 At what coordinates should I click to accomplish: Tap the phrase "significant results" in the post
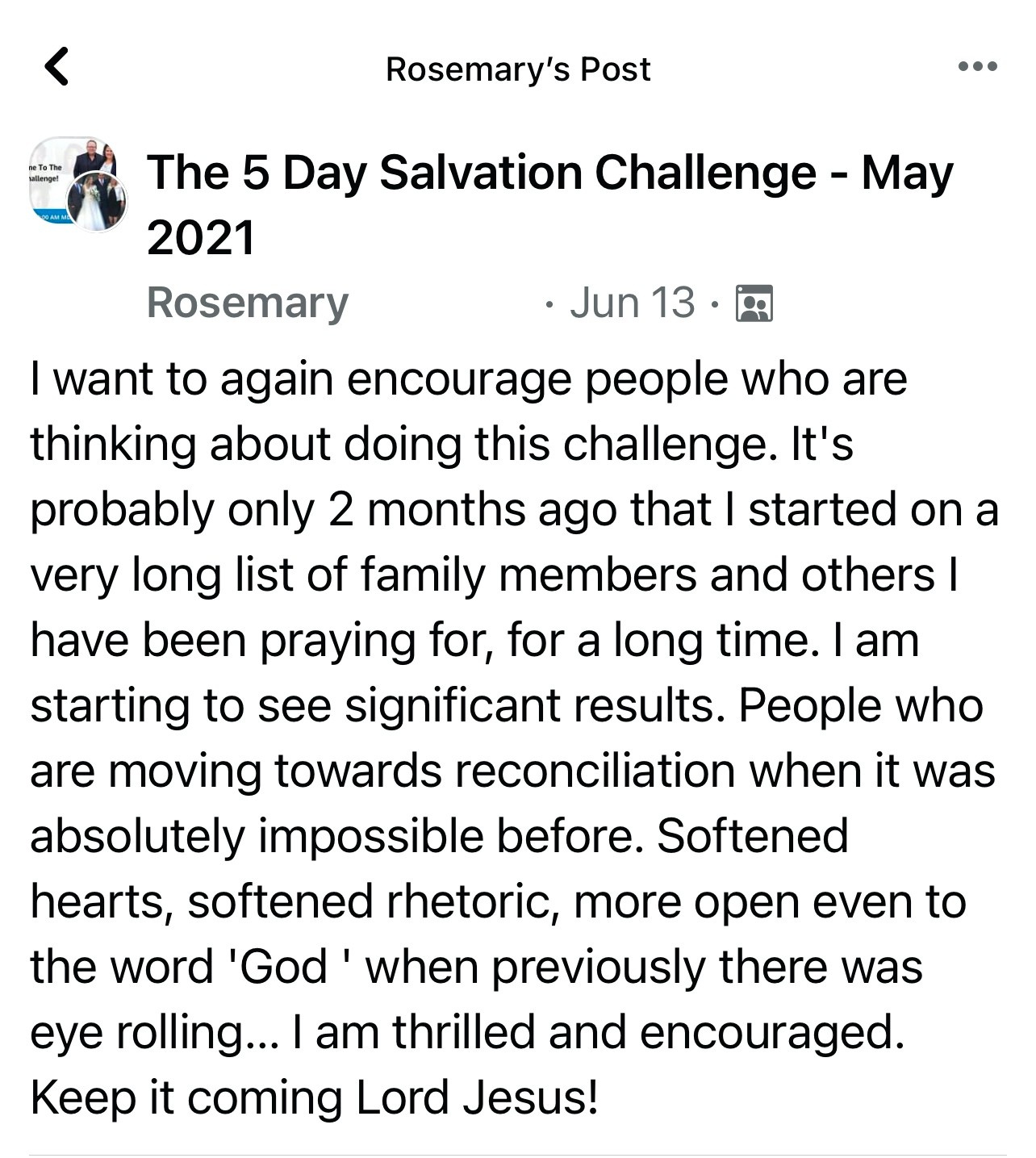tap(529, 706)
